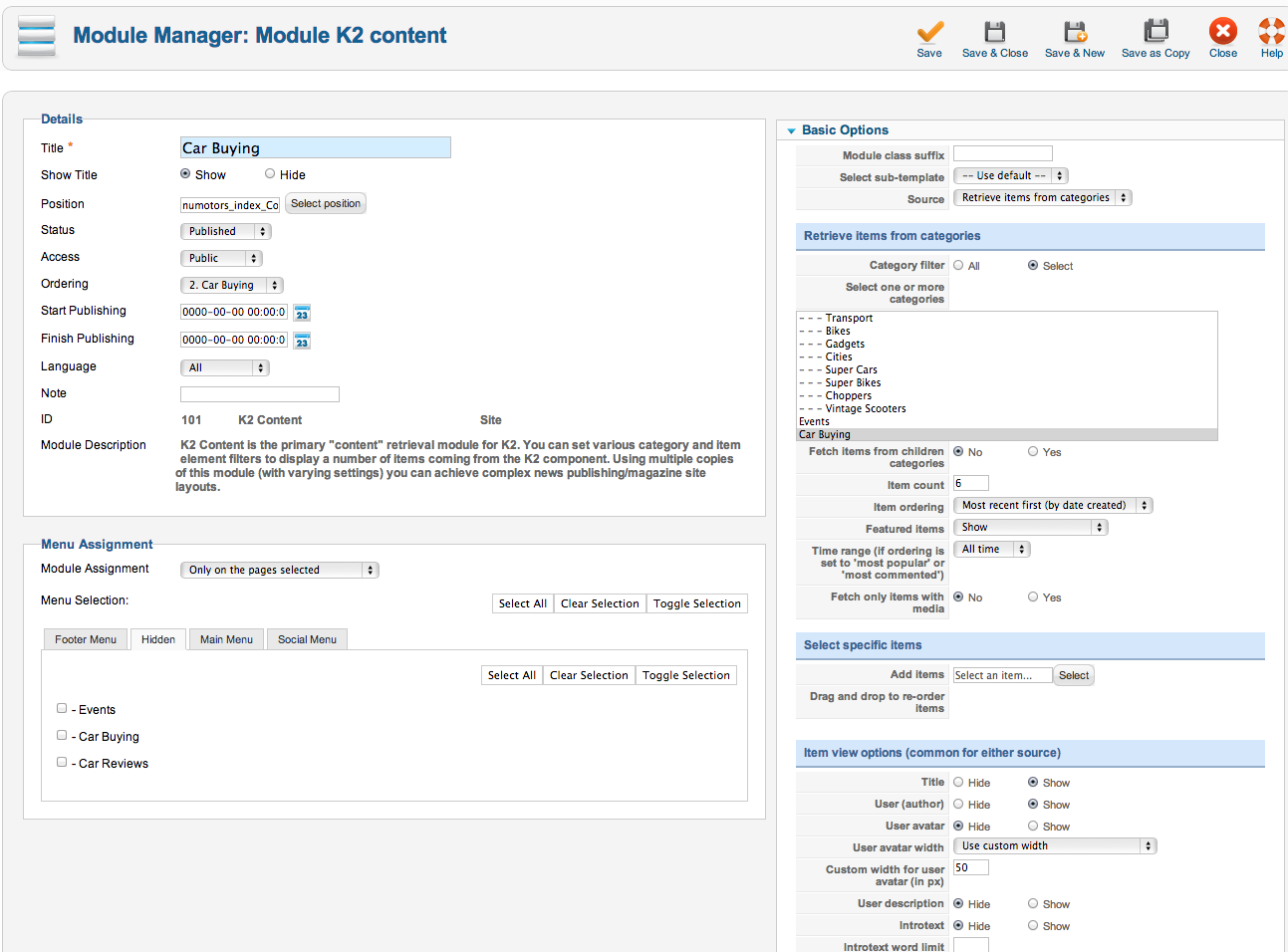Click the Module class suffix field
Image resolution: width=1288 pixels, height=952 pixels.
[1003, 153]
